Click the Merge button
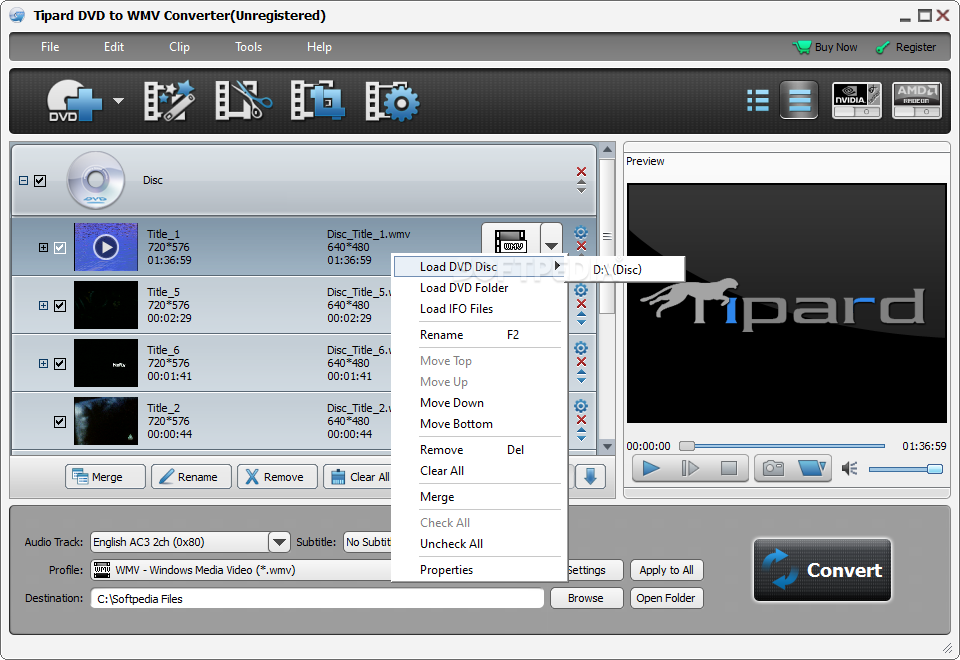 105,476
